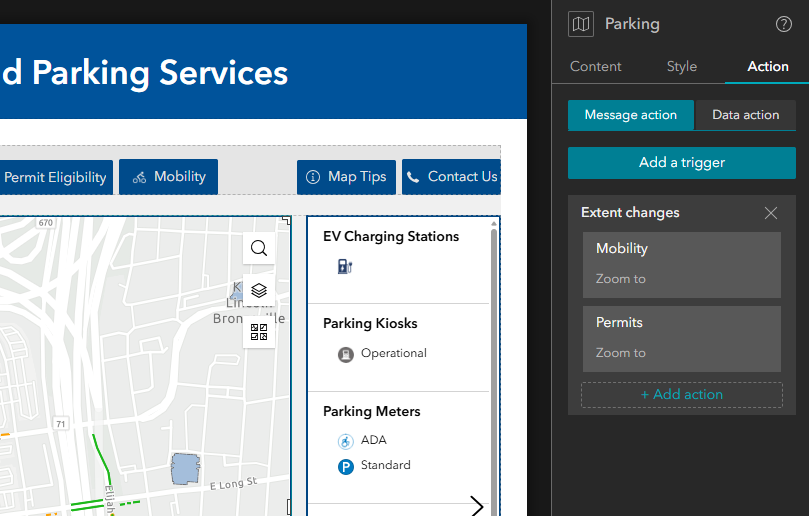Click the EV Charging Stations legend symbol
Image resolution: width=809 pixels, height=516 pixels.
point(345,266)
